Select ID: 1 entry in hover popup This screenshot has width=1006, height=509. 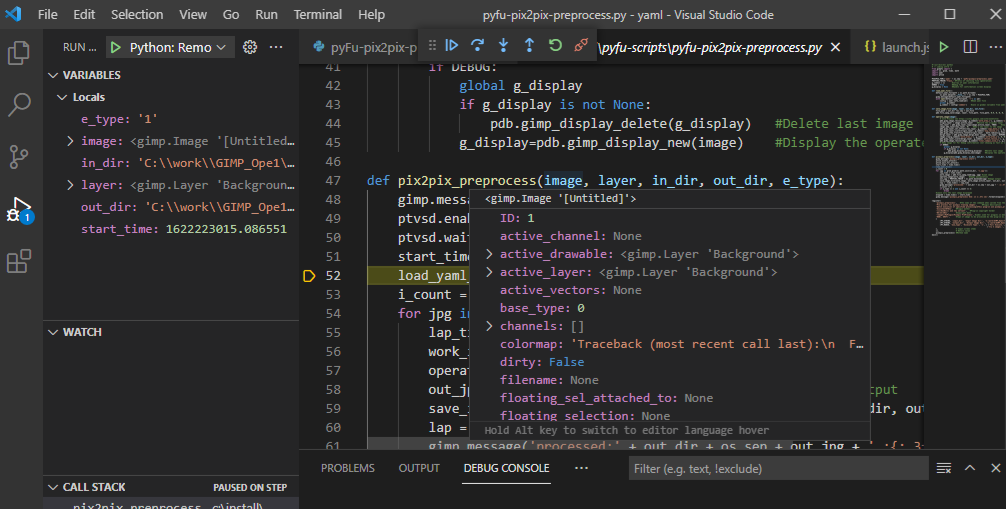click(x=670, y=218)
